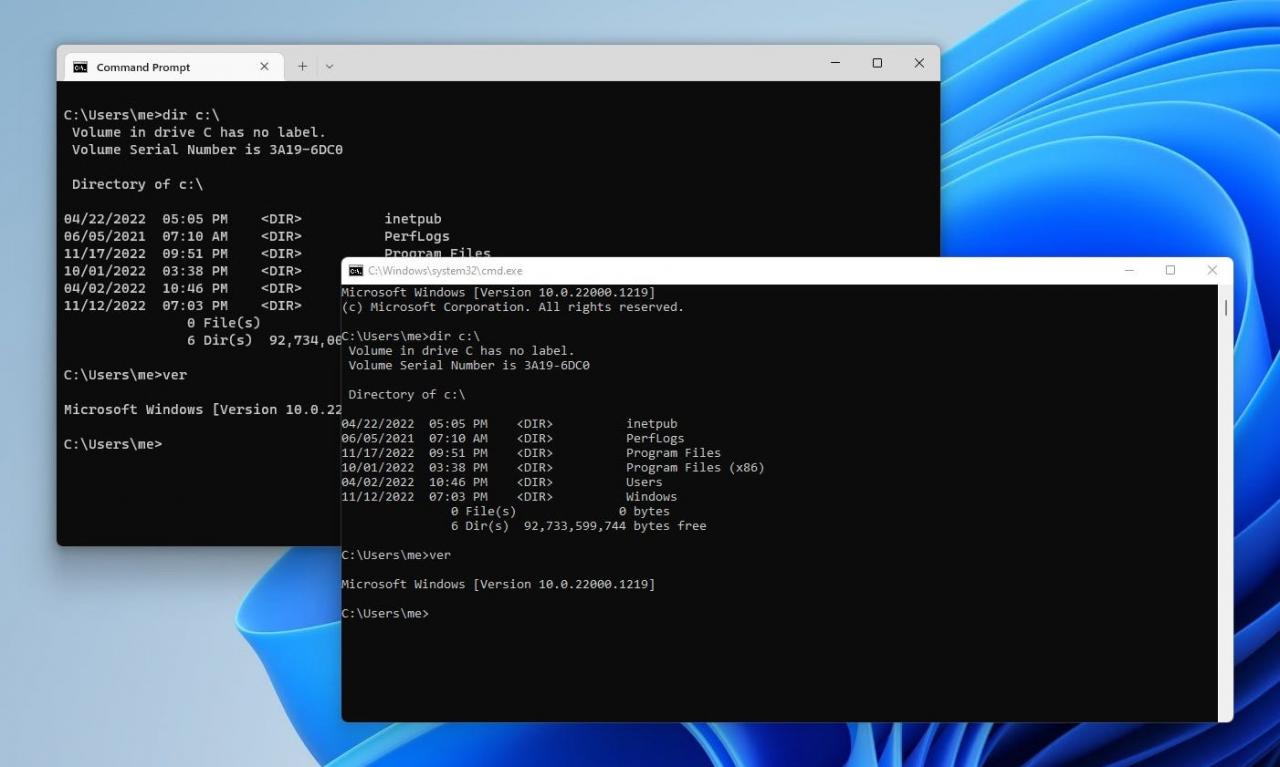Click the minimize icon of the cmd.exe window
The image size is (1280, 767).
[1129, 270]
